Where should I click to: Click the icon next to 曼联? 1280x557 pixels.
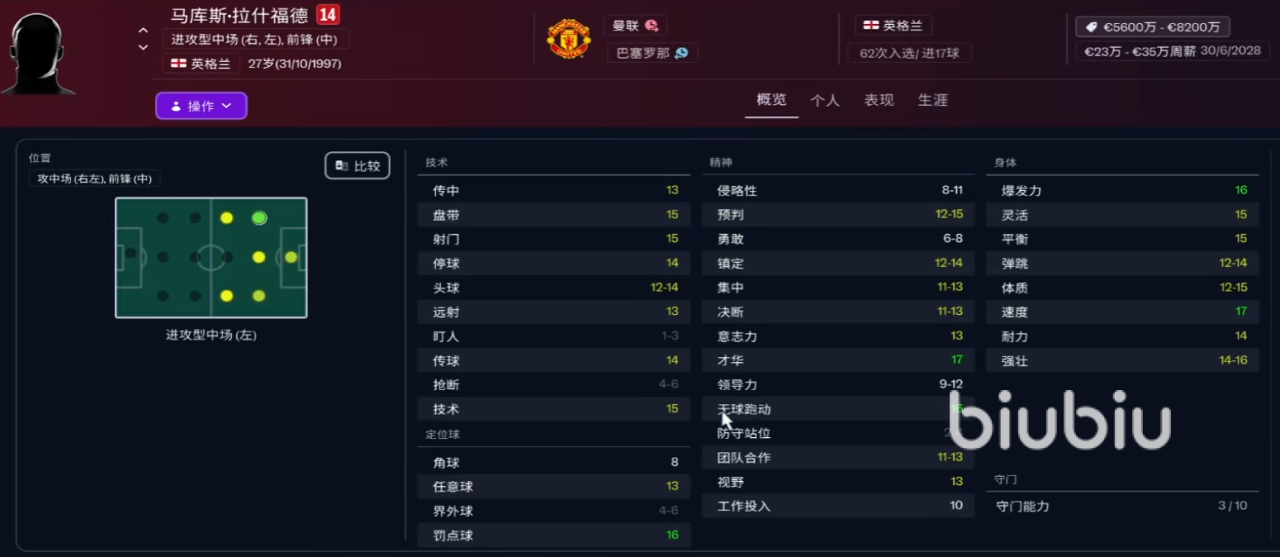coord(651,26)
